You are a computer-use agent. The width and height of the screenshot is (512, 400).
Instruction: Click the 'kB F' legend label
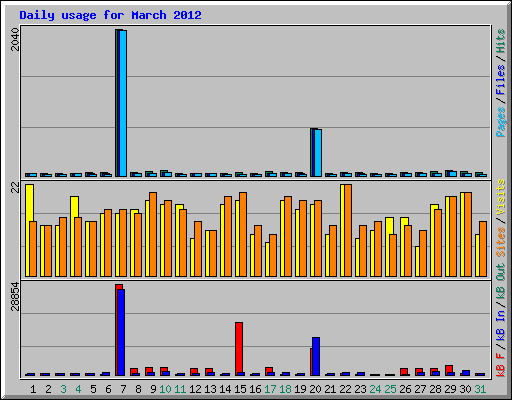[x=501, y=364]
